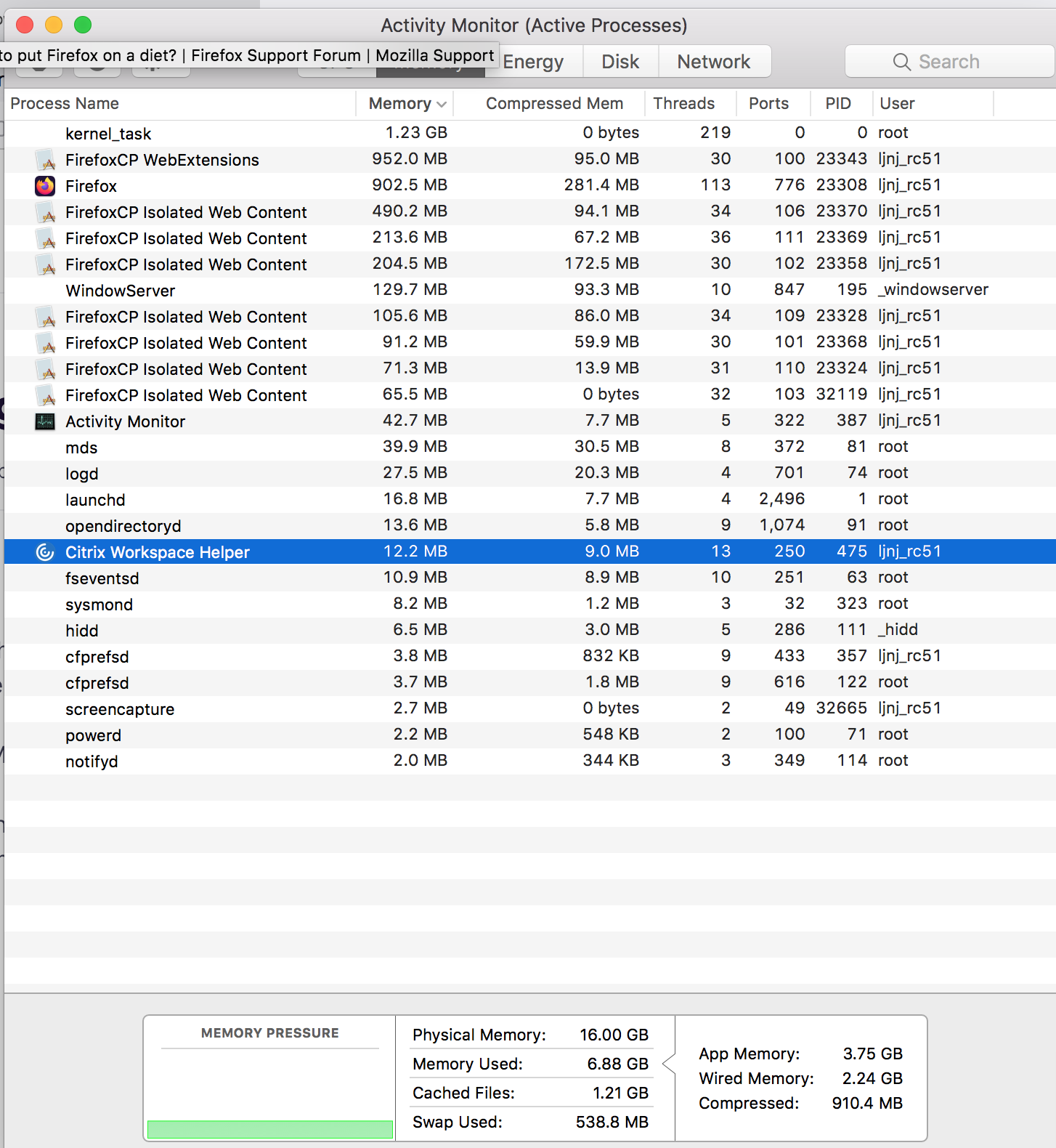Click the FirefoxCP WebExtensions process icon
This screenshot has width=1056, height=1148.
pyautogui.click(x=46, y=160)
